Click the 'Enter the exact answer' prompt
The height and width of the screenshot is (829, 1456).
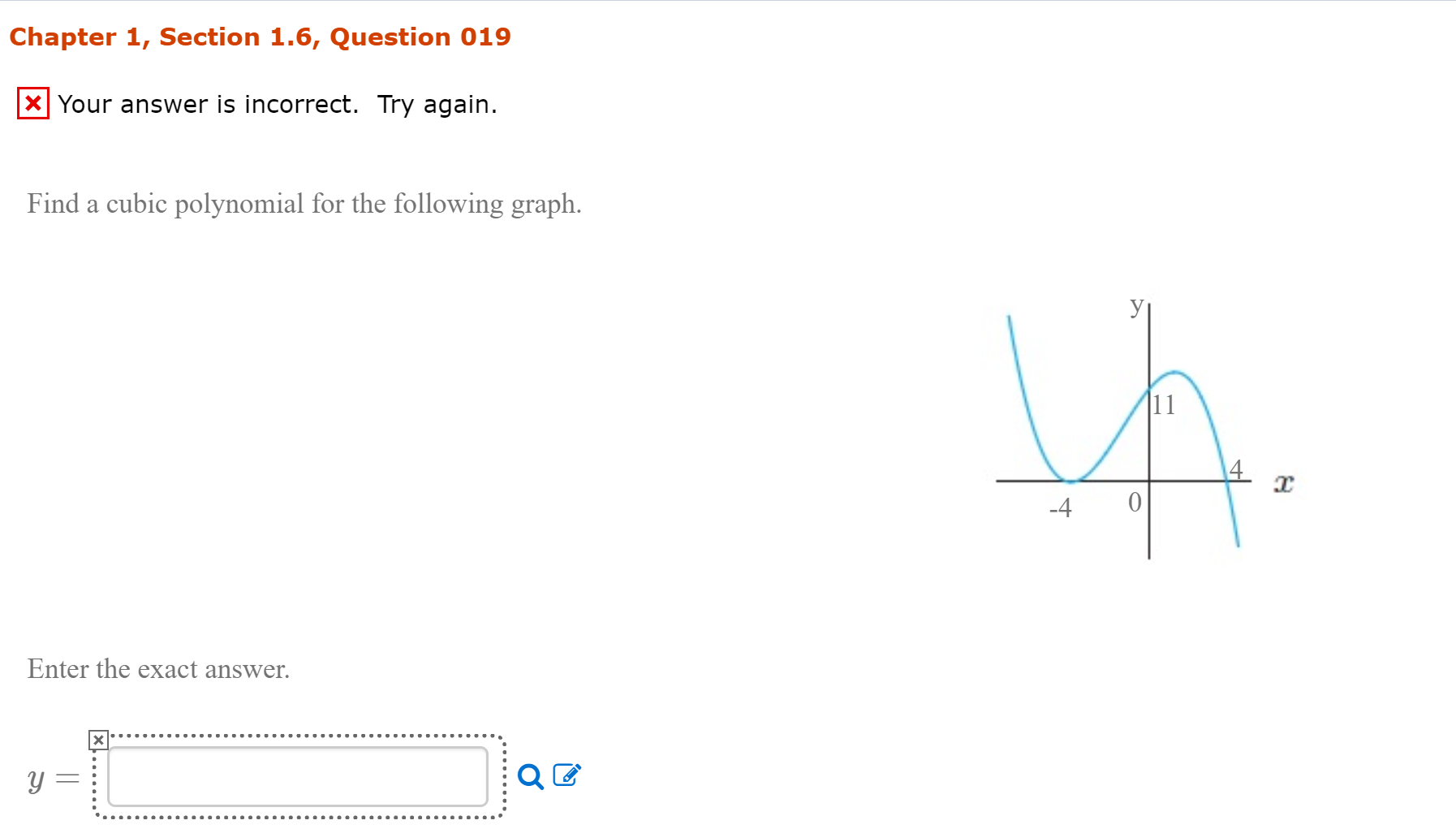pyautogui.click(x=158, y=669)
